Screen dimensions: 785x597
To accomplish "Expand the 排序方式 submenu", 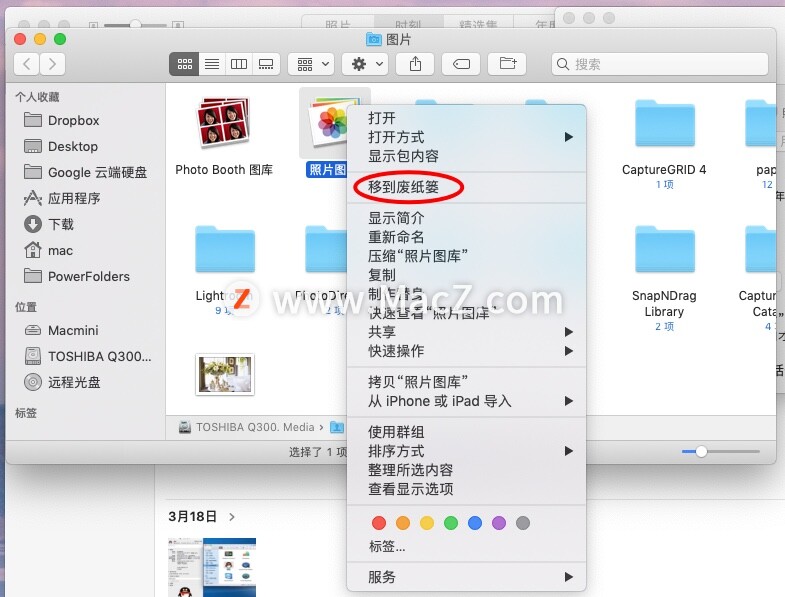I will pos(466,451).
